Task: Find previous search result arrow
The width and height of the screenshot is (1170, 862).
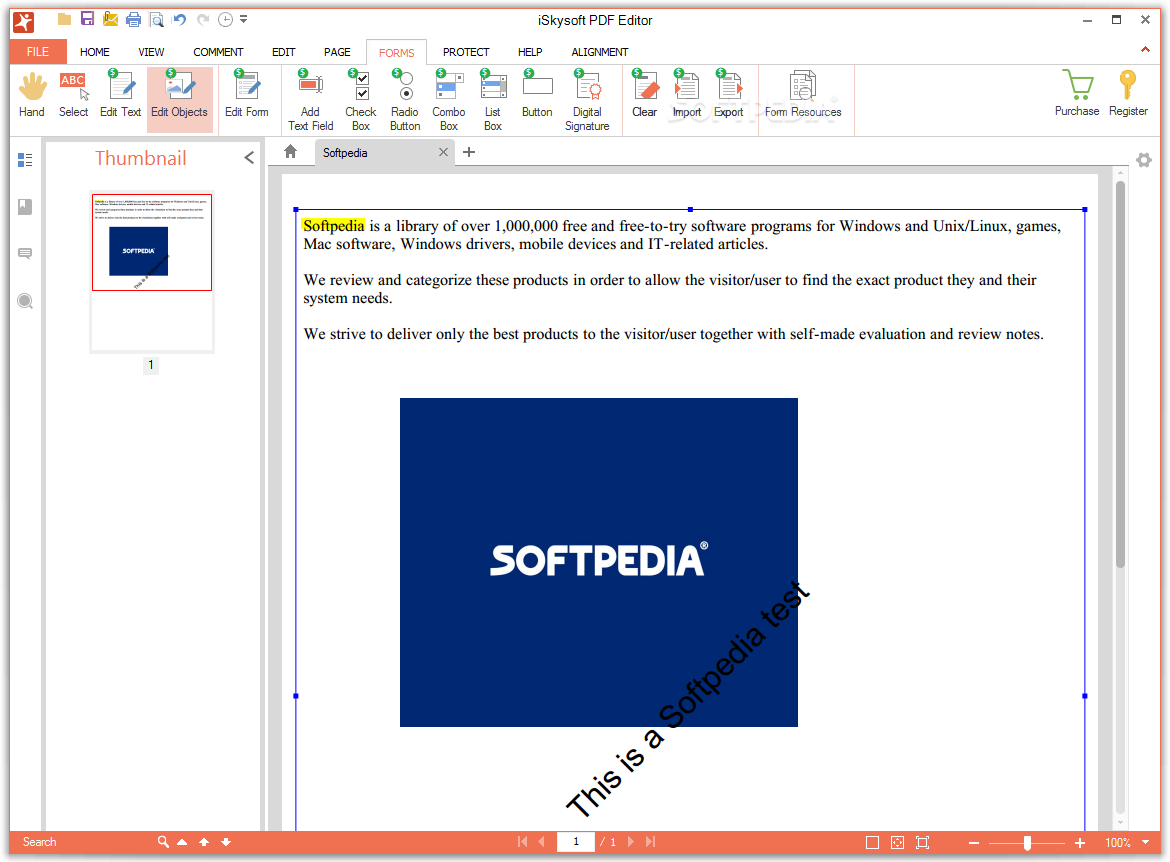Action: [204, 842]
